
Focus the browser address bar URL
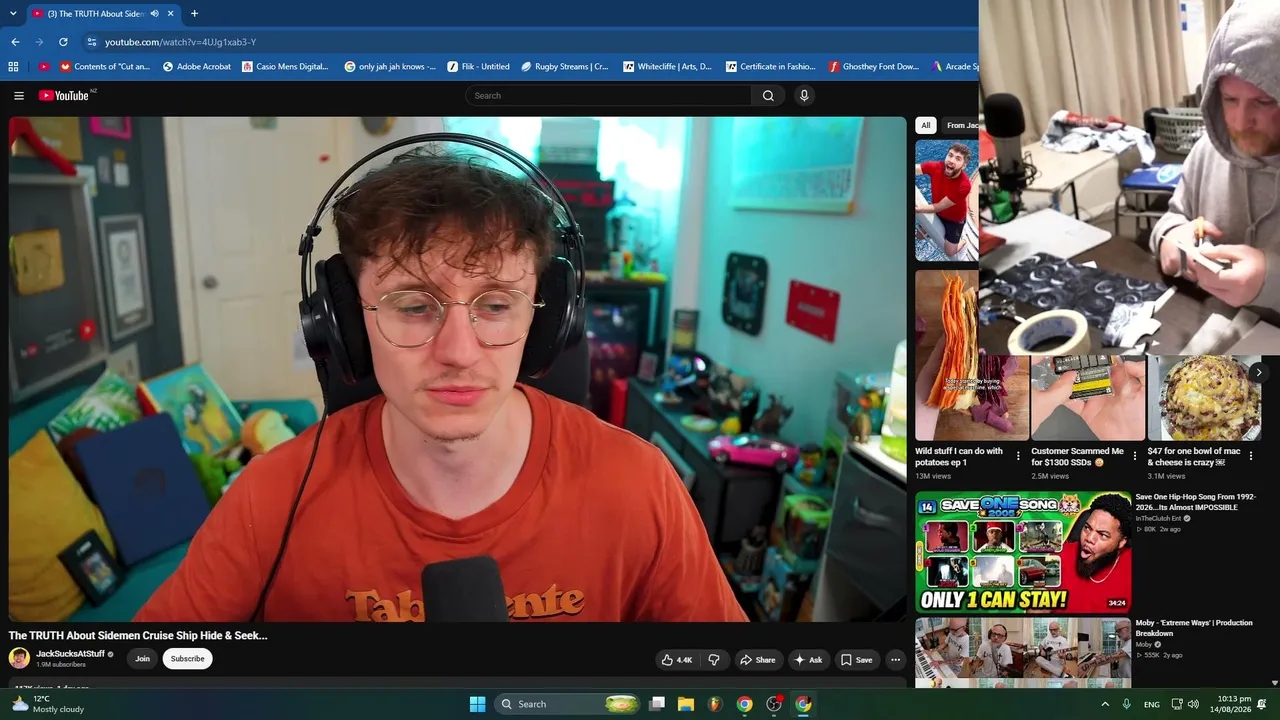(180, 42)
